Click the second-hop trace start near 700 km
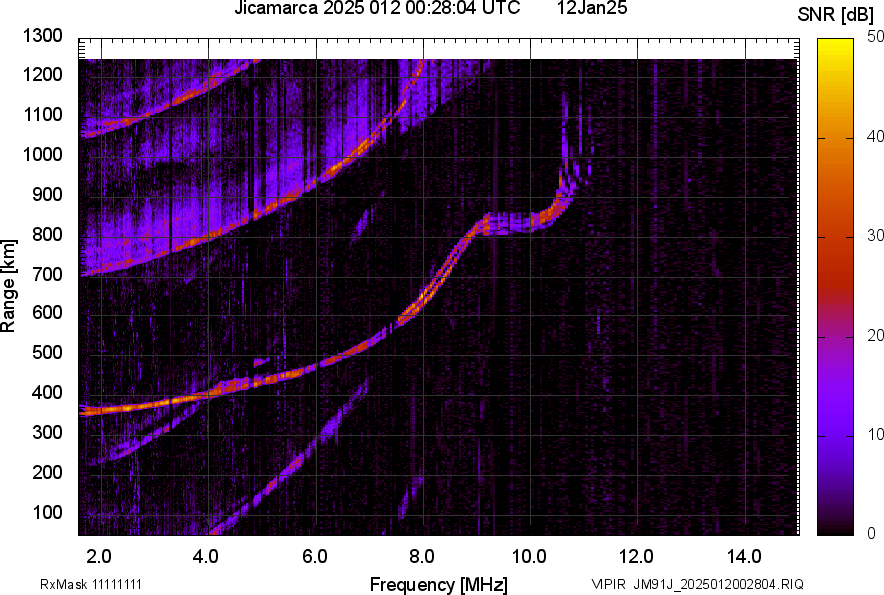Image resolution: width=884 pixels, height=595 pixels. point(90,274)
